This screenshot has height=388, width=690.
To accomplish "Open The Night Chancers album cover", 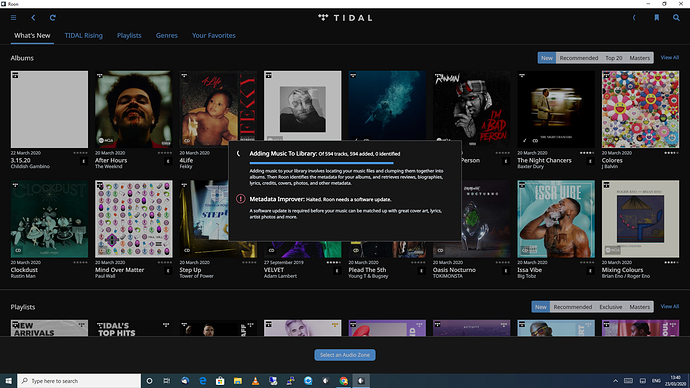I will (x=556, y=109).
